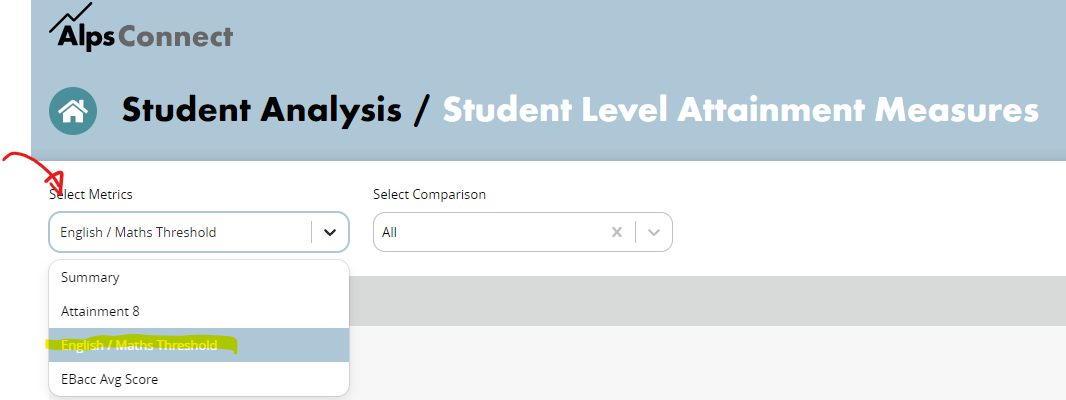Expand the Select Comparison dropdown arrow
The height and width of the screenshot is (400, 1066).
tap(654, 232)
